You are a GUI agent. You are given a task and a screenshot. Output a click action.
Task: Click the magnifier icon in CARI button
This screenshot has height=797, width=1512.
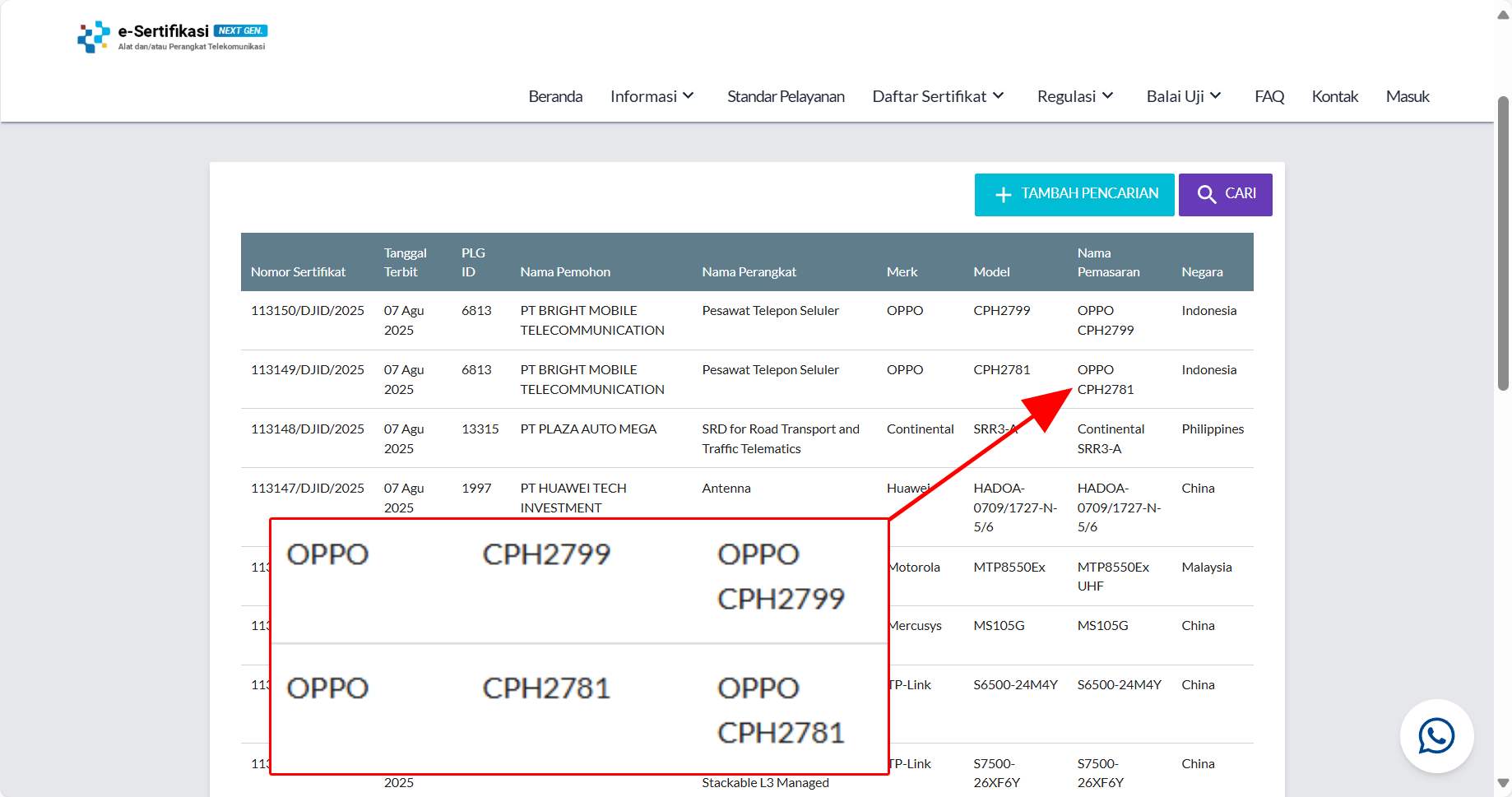1206,194
